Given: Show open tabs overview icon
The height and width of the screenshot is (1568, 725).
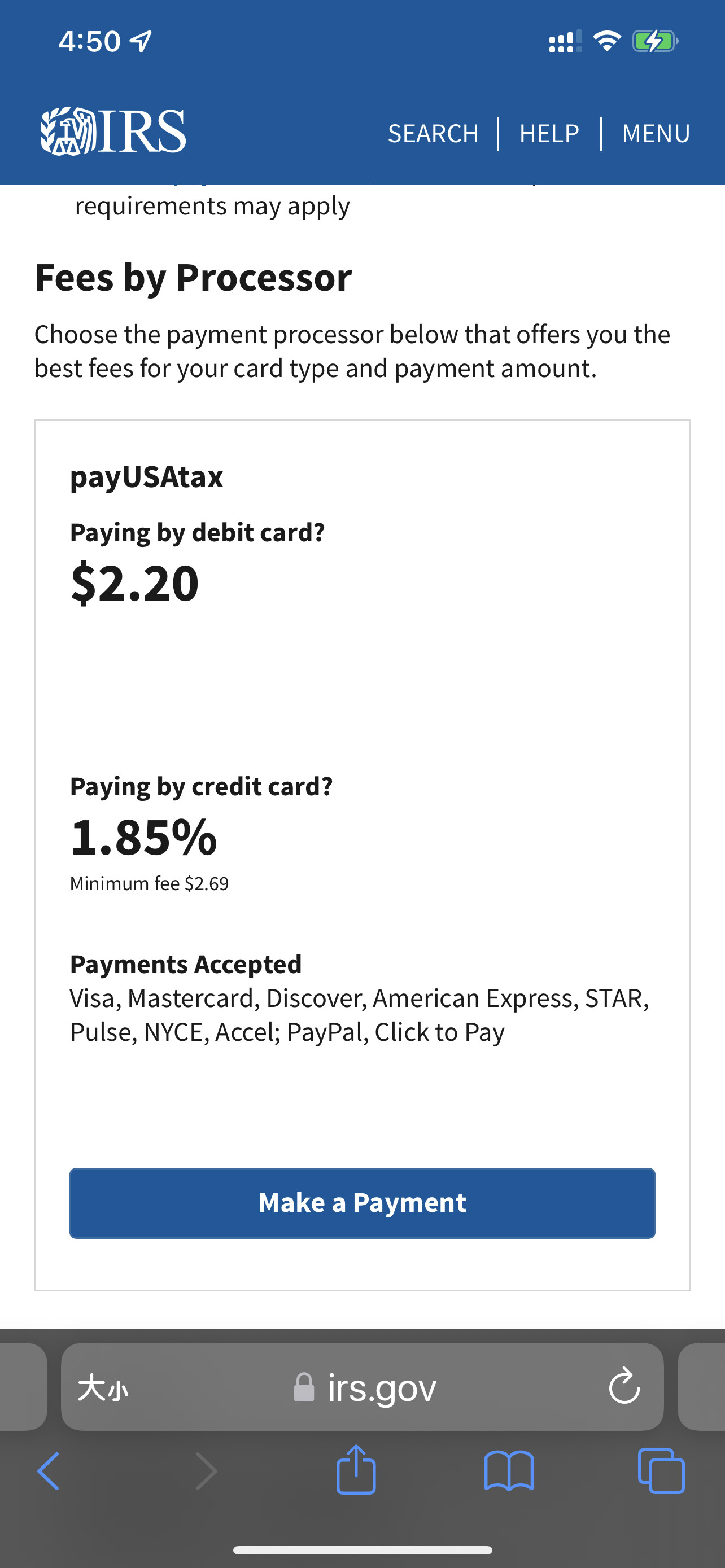Looking at the screenshot, I should pyautogui.click(x=661, y=1471).
